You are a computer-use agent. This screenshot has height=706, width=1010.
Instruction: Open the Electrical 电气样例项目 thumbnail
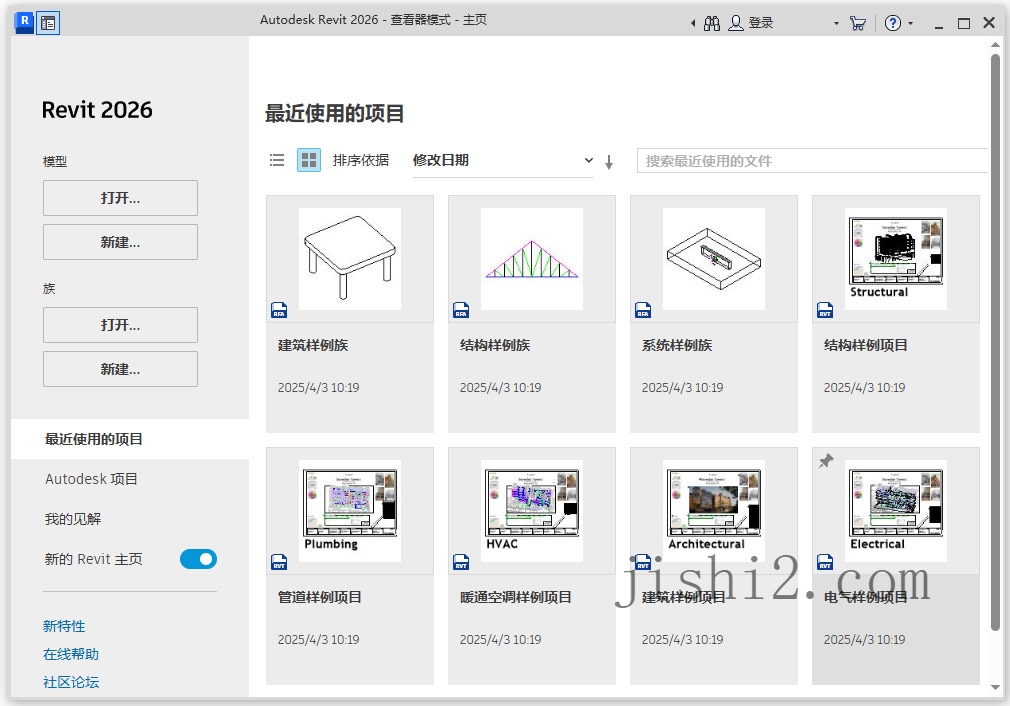(896, 511)
